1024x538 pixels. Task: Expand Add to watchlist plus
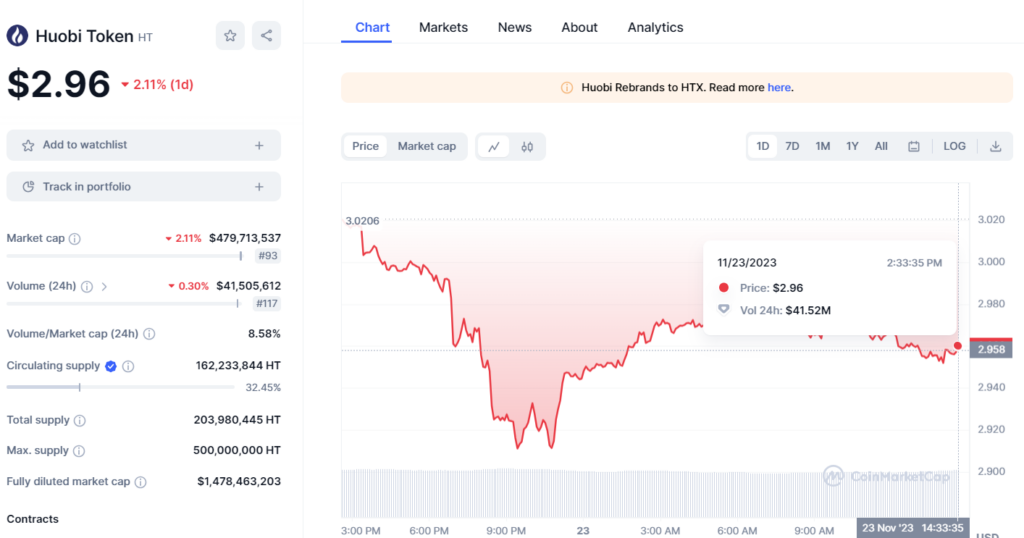tap(259, 145)
